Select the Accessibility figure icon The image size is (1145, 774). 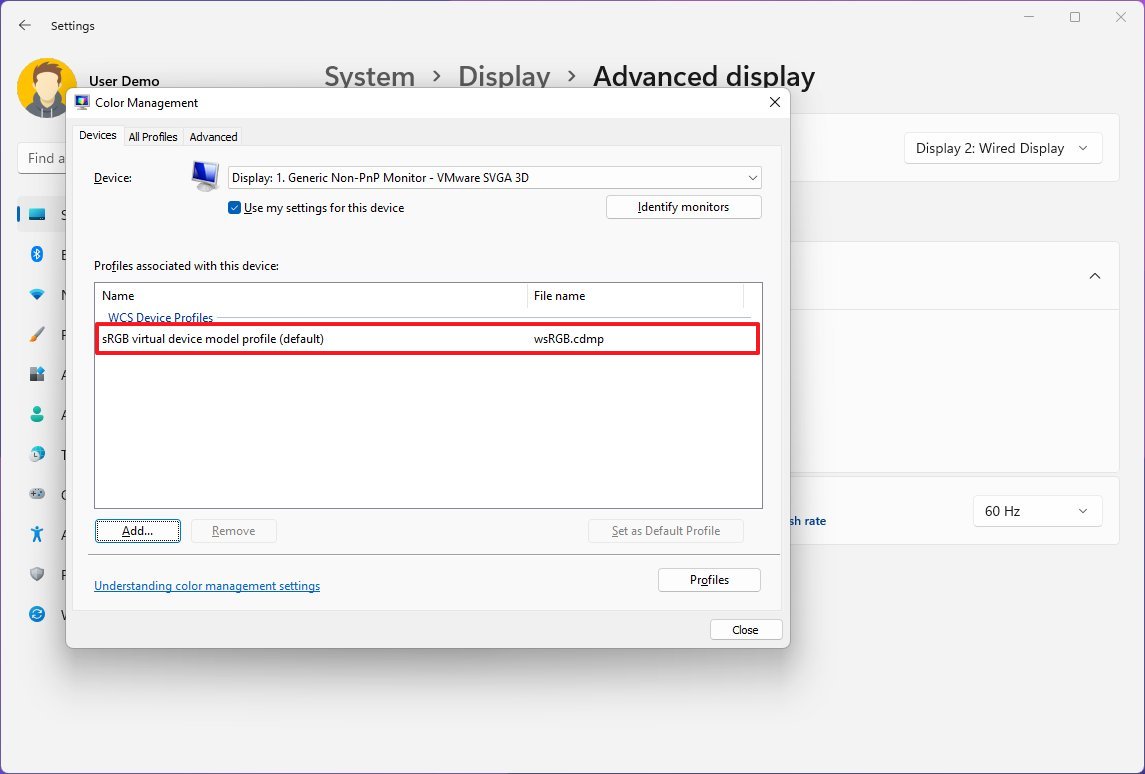pos(37,534)
